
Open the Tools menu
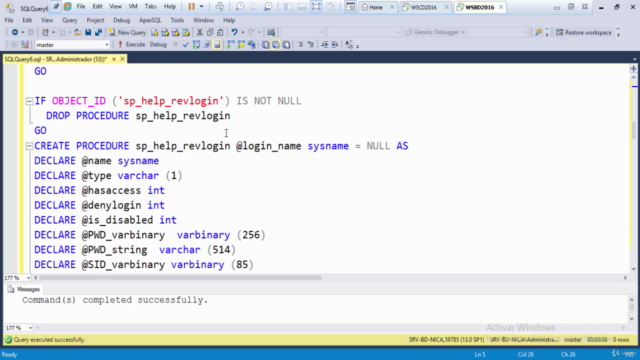177,20
